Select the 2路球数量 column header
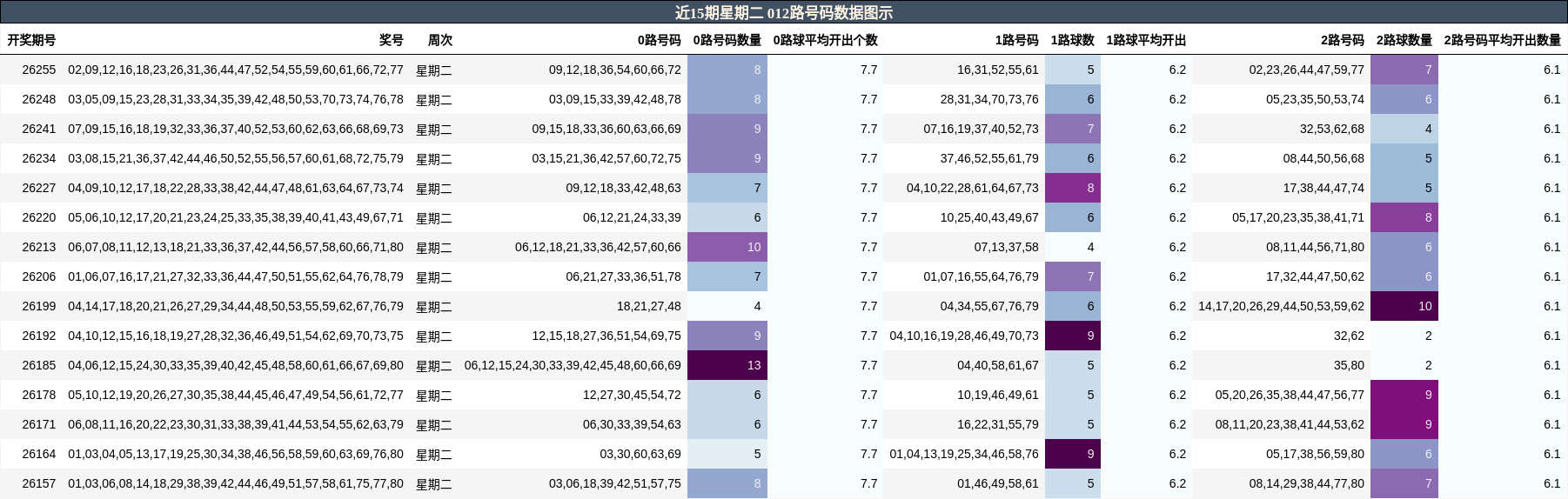The image size is (1568, 499). tap(1404, 40)
